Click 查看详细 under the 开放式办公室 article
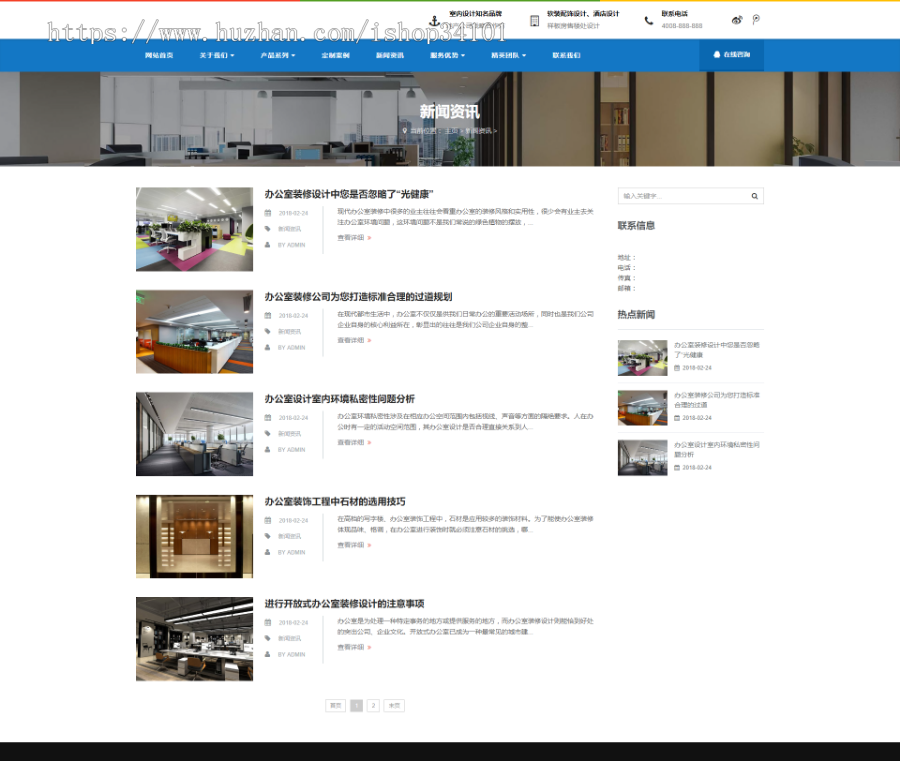Screen dimensions: 900x761 (354, 647)
